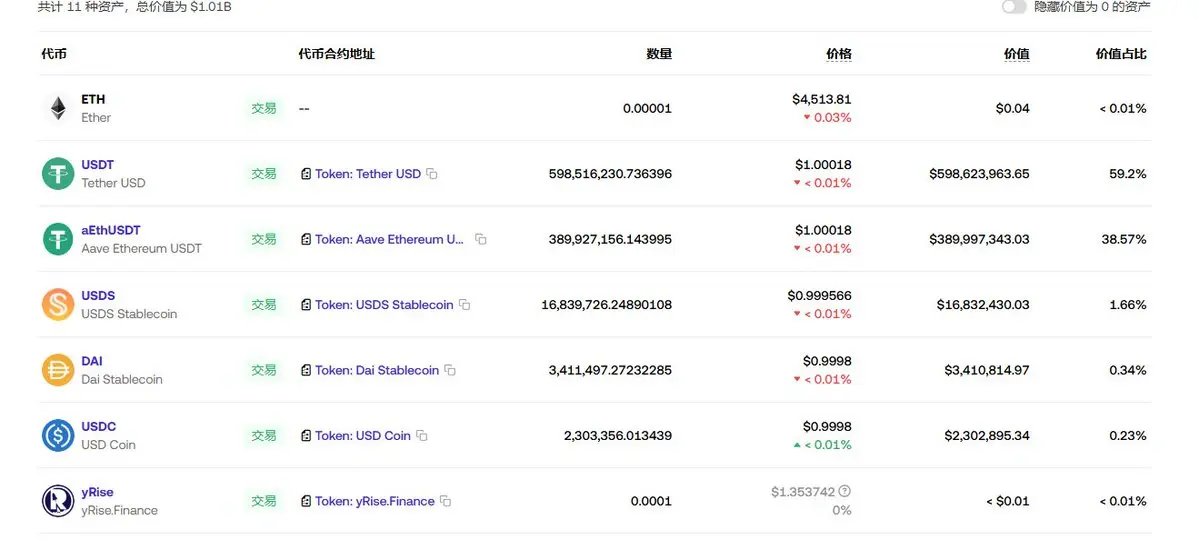Image resolution: width=1199 pixels, height=540 pixels.
Task: Open the Token: Aave Ethereum U... link
Action: 389,239
